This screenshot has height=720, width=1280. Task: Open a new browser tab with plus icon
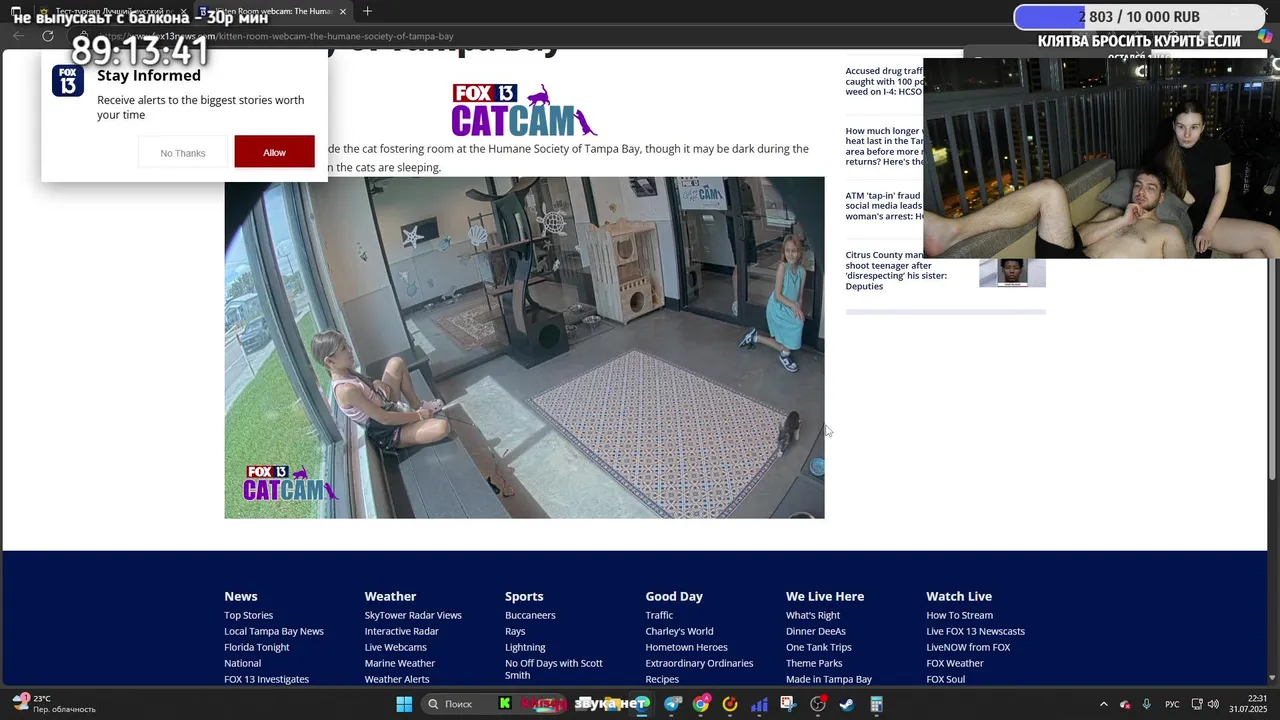point(367,11)
